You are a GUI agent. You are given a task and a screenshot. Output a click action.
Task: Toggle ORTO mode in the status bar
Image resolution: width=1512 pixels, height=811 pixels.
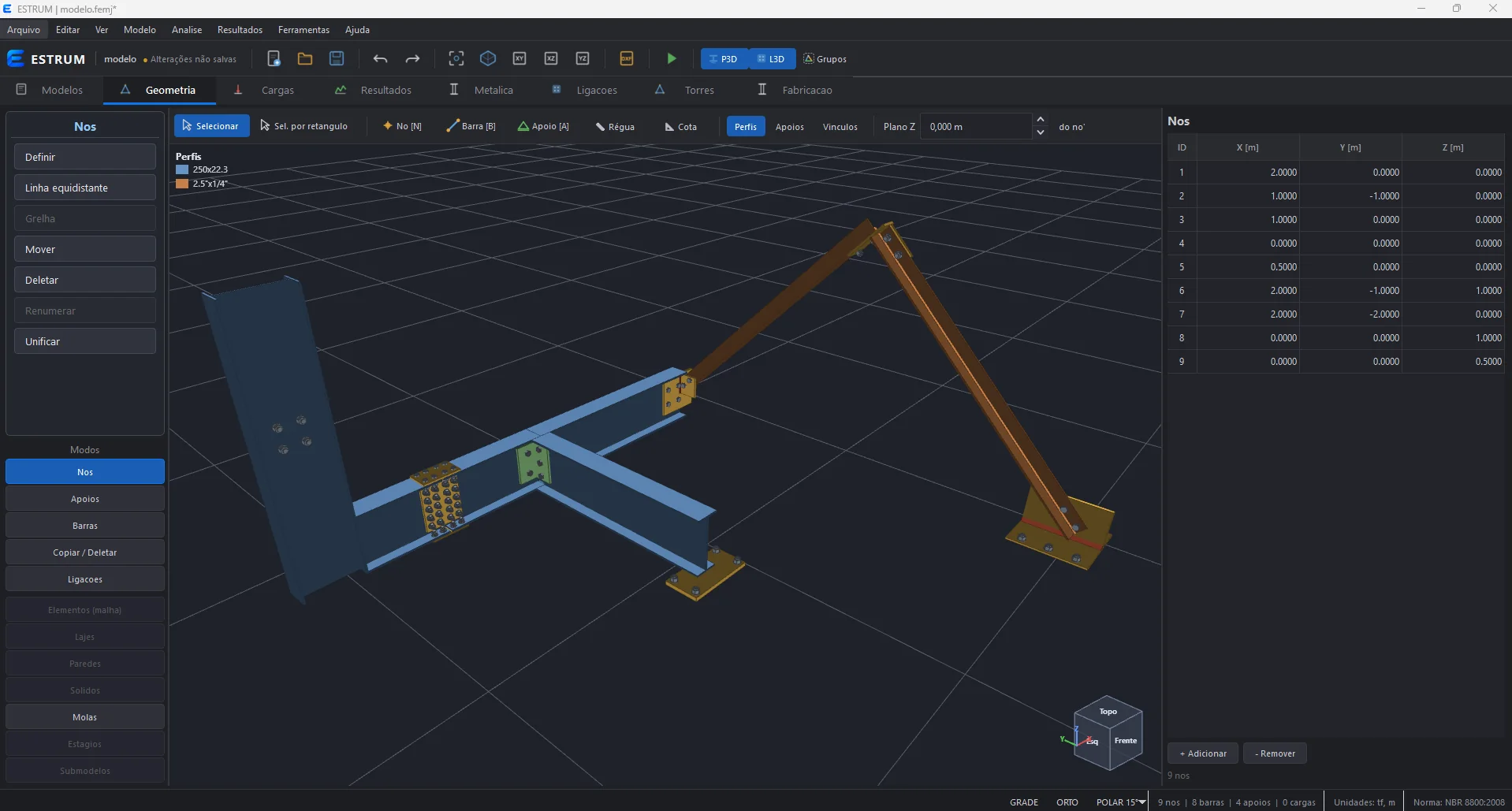tap(1067, 802)
